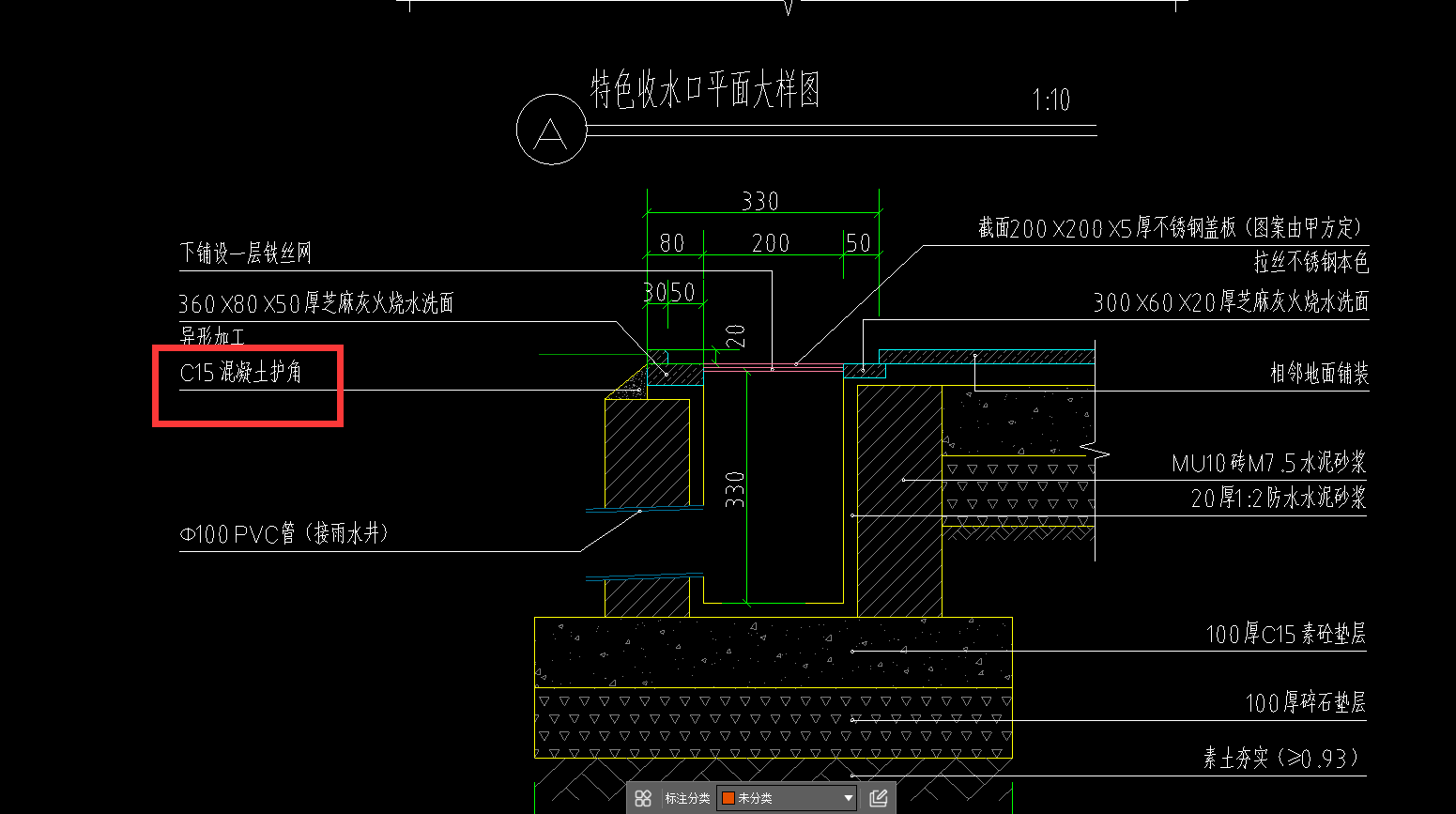Image resolution: width=1456 pixels, height=814 pixels.
Task: Select the 300X60X20厚芝麻灰火烧水洗面 label
Action: [1231, 302]
